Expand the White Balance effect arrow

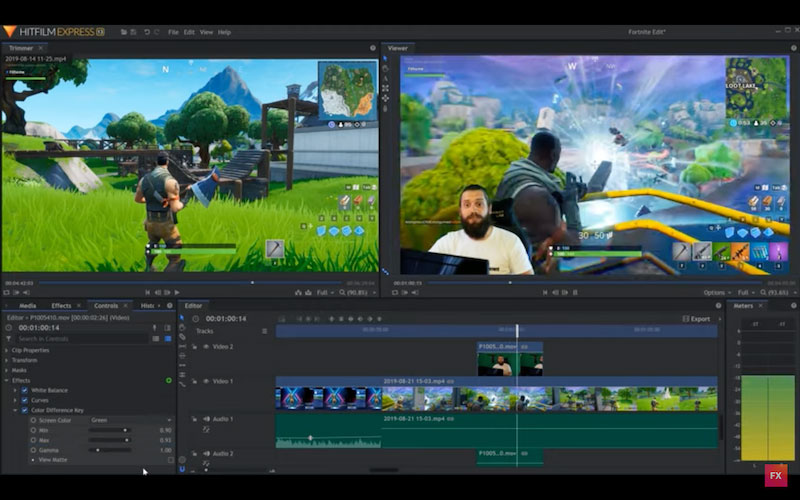(x=15, y=390)
